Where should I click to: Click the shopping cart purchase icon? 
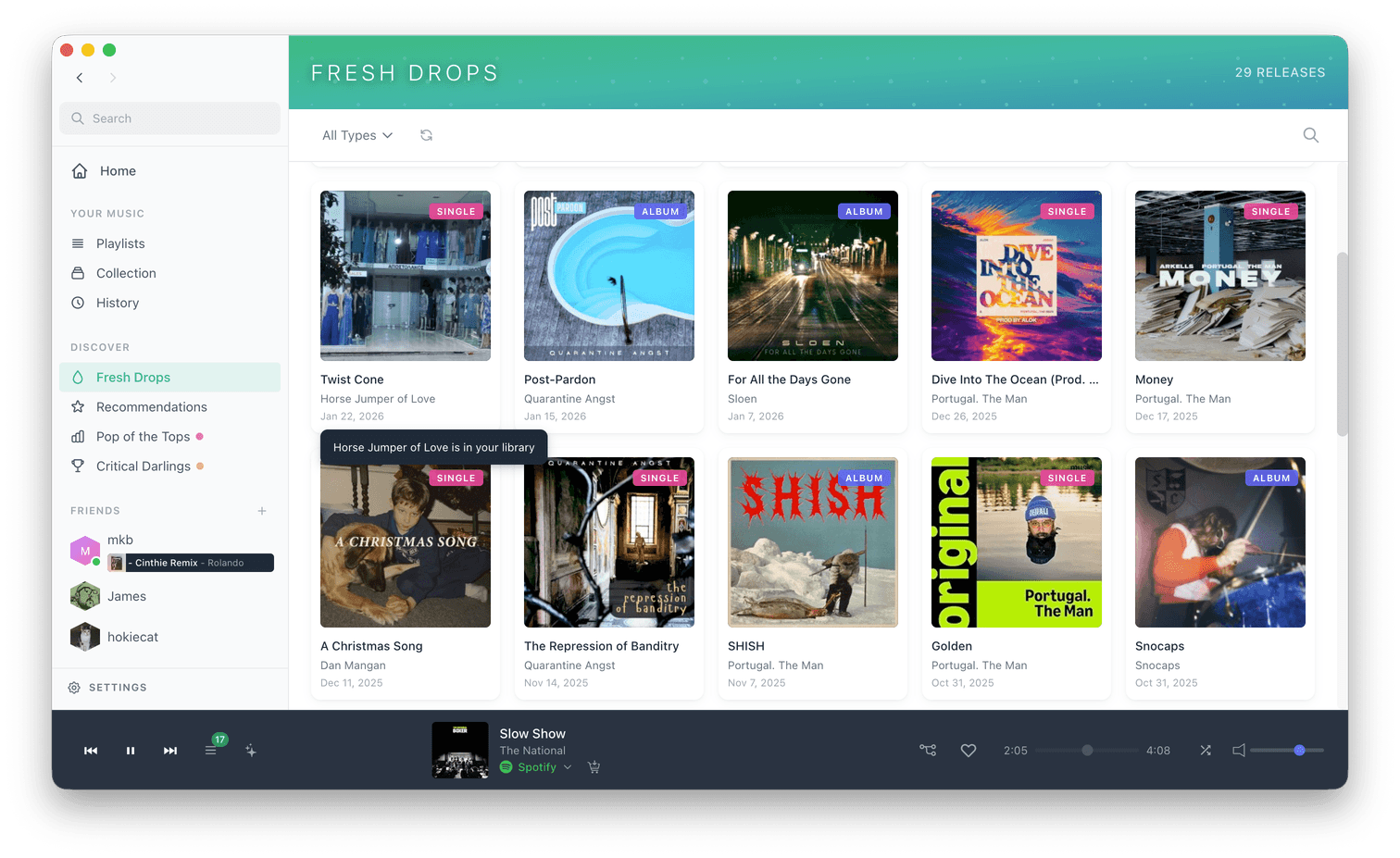(594, 767)
